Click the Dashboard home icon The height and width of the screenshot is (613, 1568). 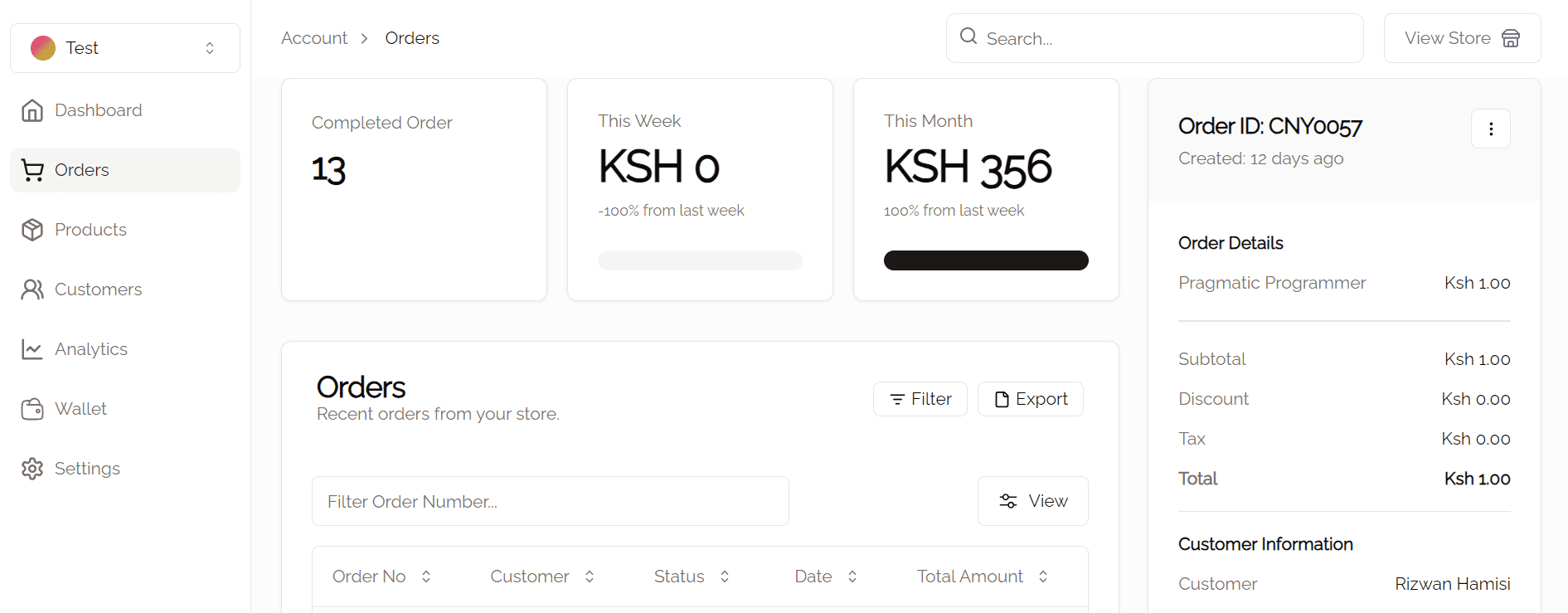[x=32, y=110]
